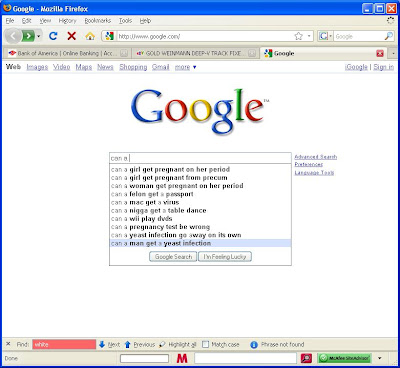Find Next with the down arrow
The image size is (400, 368).
click(x=109, y=344)
